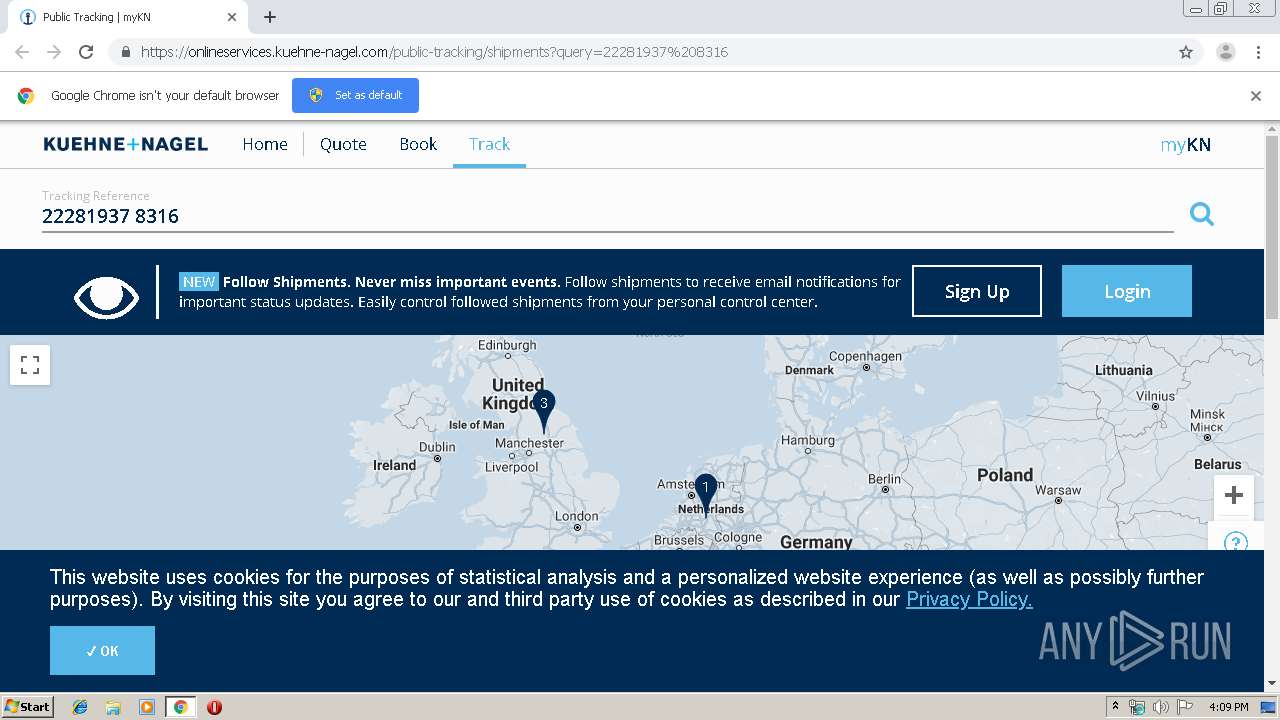Launch Internet Explorer from taskbar
Image resolution: width=1280 pixels, height=720 pixels.
click(x=80, y=706)
